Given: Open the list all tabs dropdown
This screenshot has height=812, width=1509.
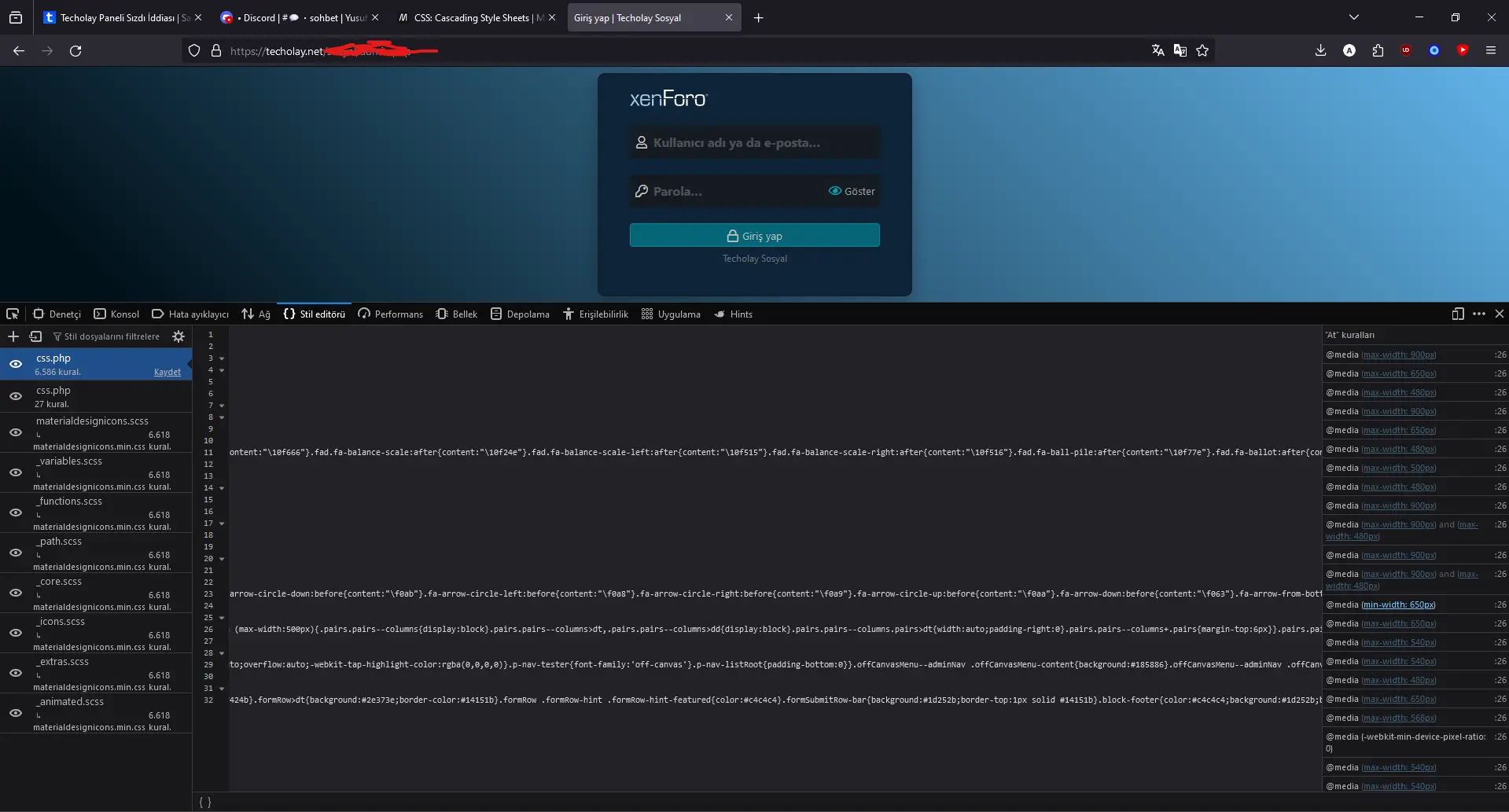Looking at the screenshot, I should coord(1354,17).
